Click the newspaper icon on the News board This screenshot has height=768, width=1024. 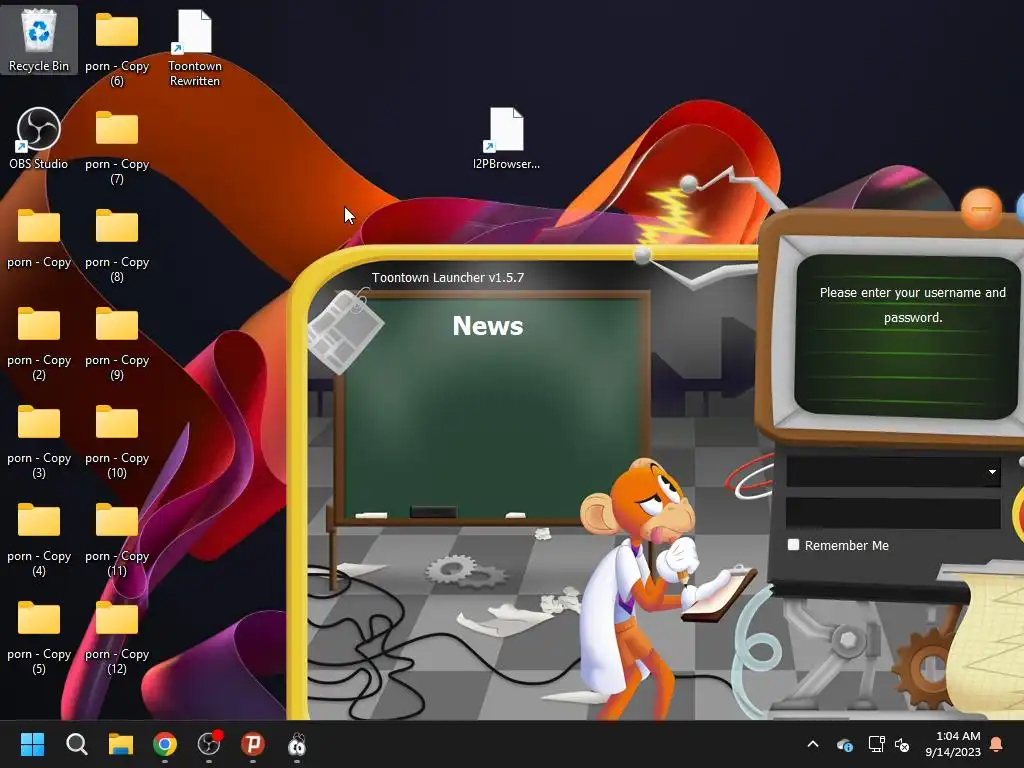(x=345, y=330)
